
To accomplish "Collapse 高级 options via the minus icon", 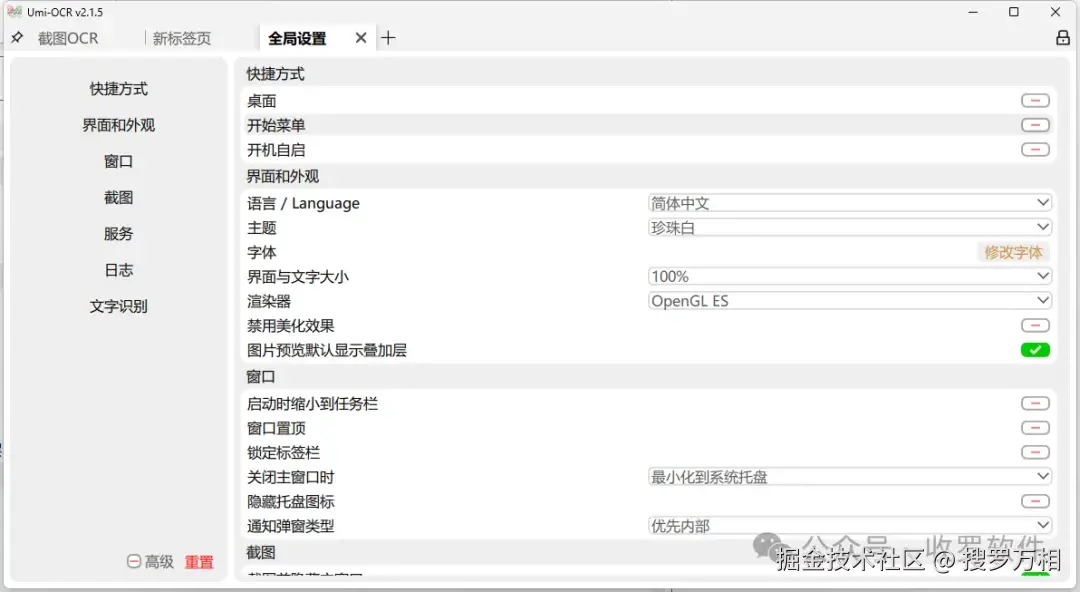I will tap(132, 562).
